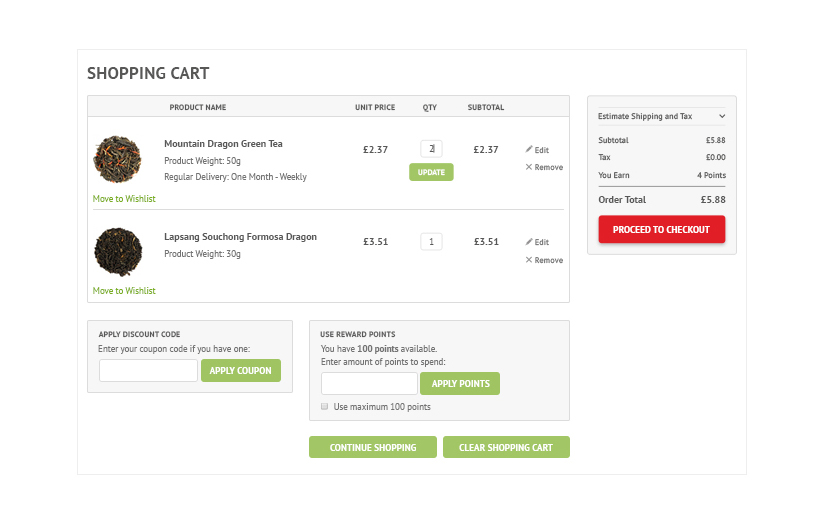Move Mountain Dragon Green Tea to wishlist
The width and height of the screenshot is (825, 525).
(124, 199)
